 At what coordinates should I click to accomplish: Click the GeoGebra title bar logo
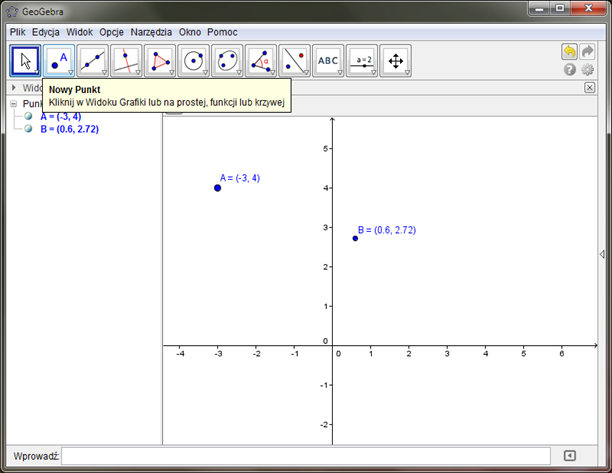[12, 12]
